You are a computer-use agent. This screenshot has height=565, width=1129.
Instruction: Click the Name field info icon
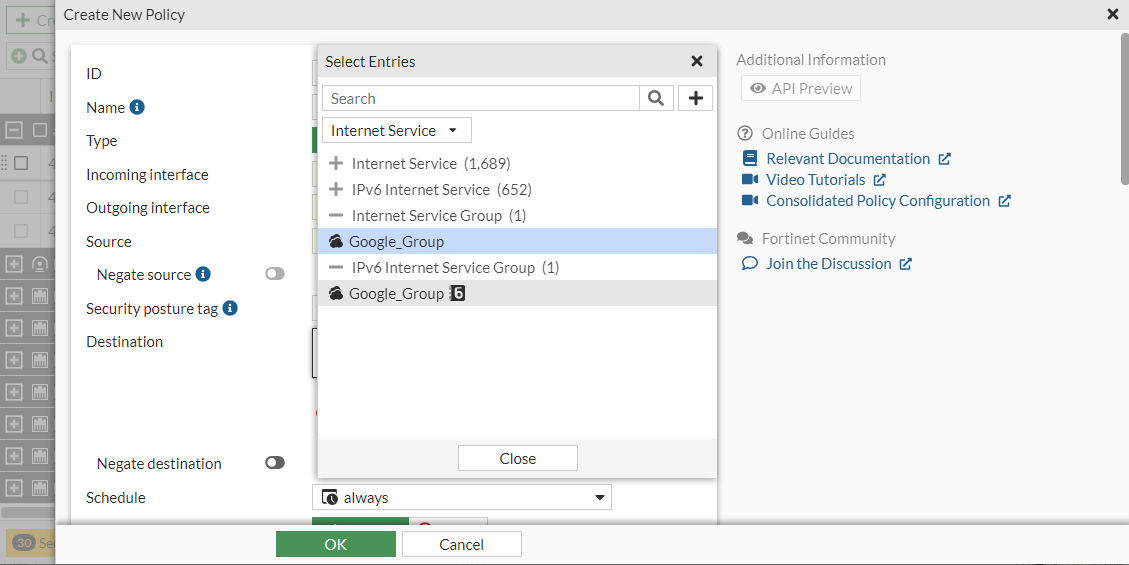click(x=137, y=107)
